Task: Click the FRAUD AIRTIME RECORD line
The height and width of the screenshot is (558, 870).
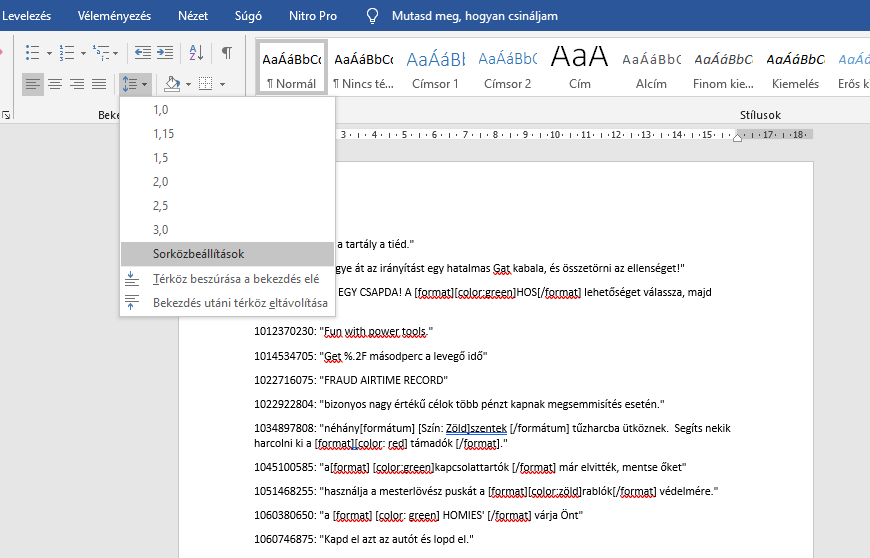Action: coord(351,380)
